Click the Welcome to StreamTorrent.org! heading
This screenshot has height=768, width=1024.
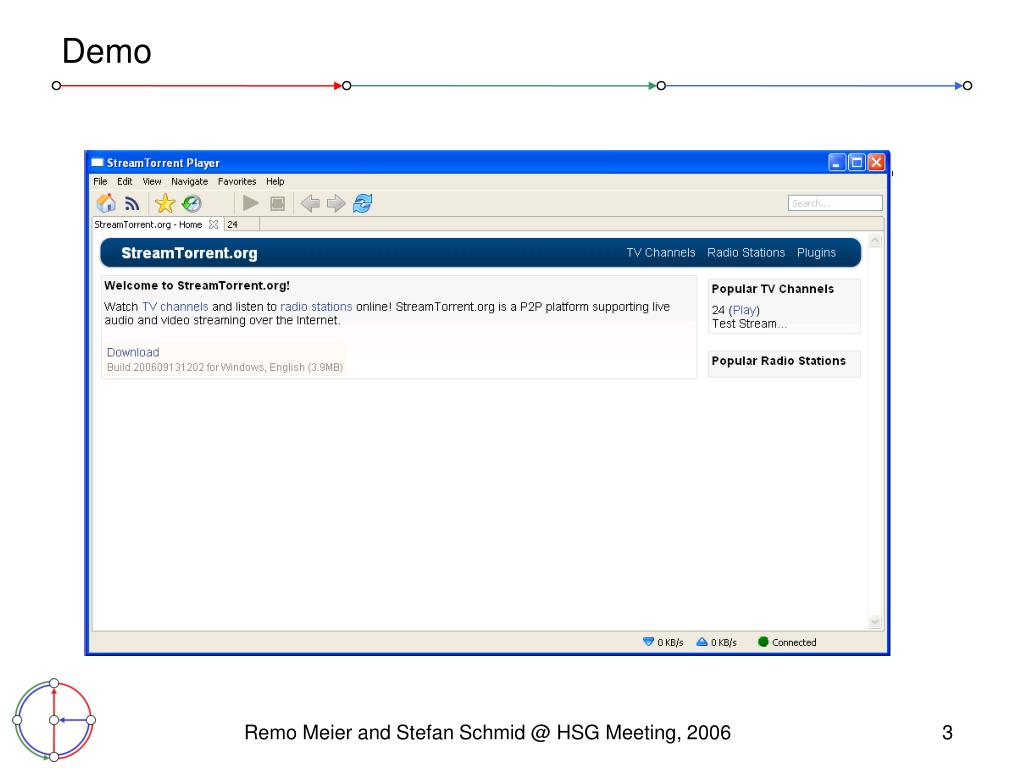(197, 285)
